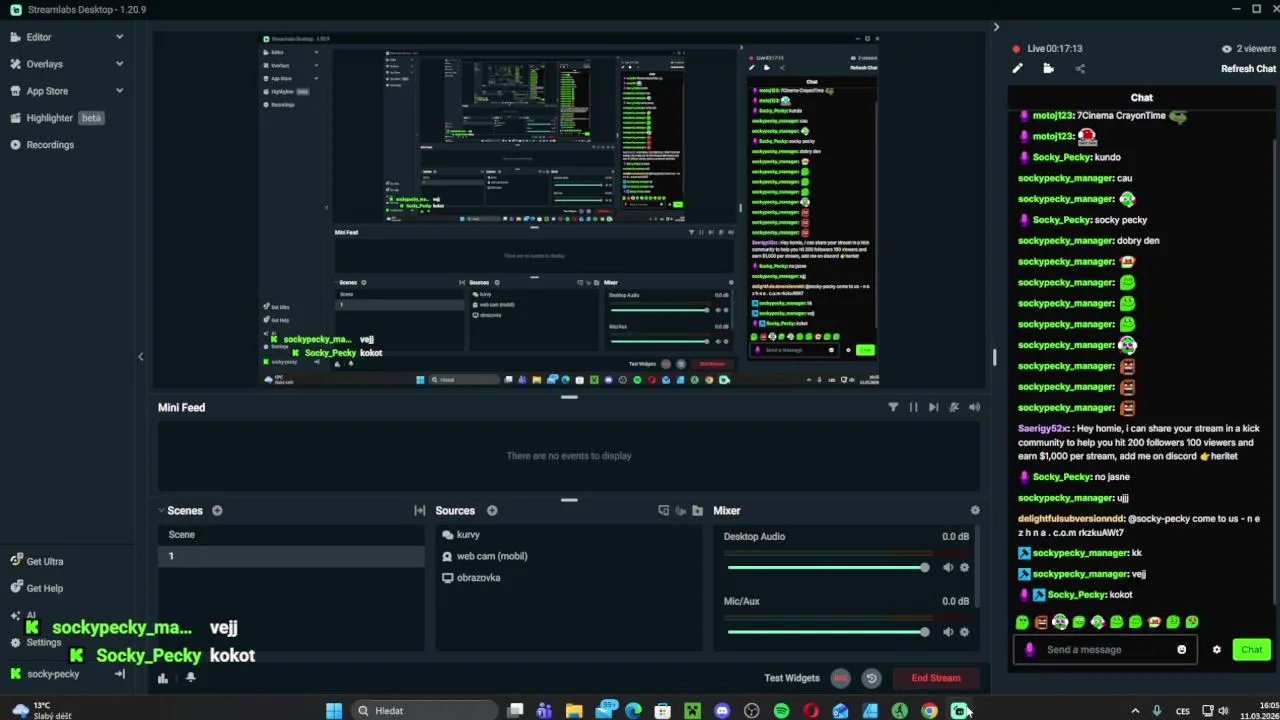This screenshot has width=1280, height=720.
Task: Open Google Chrome from the taskbar
Action: 929,711
